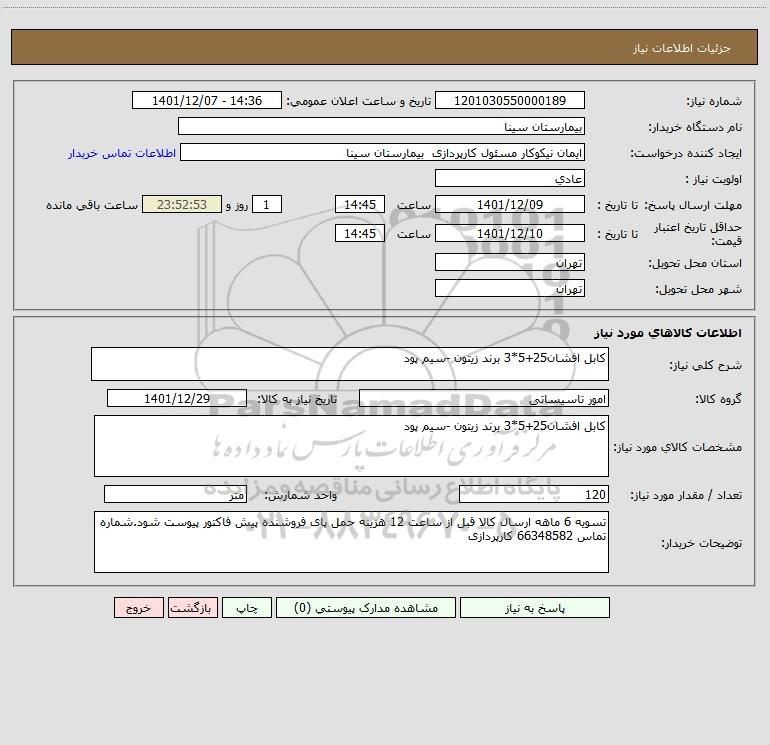This screenshot has height=745, width=770.
Task: Click the ایجاد کننده درخواست label
Action: [x=686, y=154]
